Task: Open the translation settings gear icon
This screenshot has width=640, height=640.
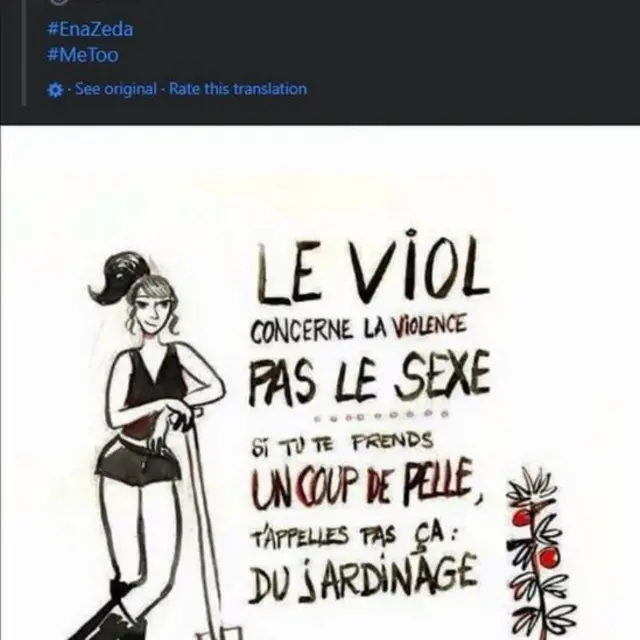Action: tap(56, 90)
